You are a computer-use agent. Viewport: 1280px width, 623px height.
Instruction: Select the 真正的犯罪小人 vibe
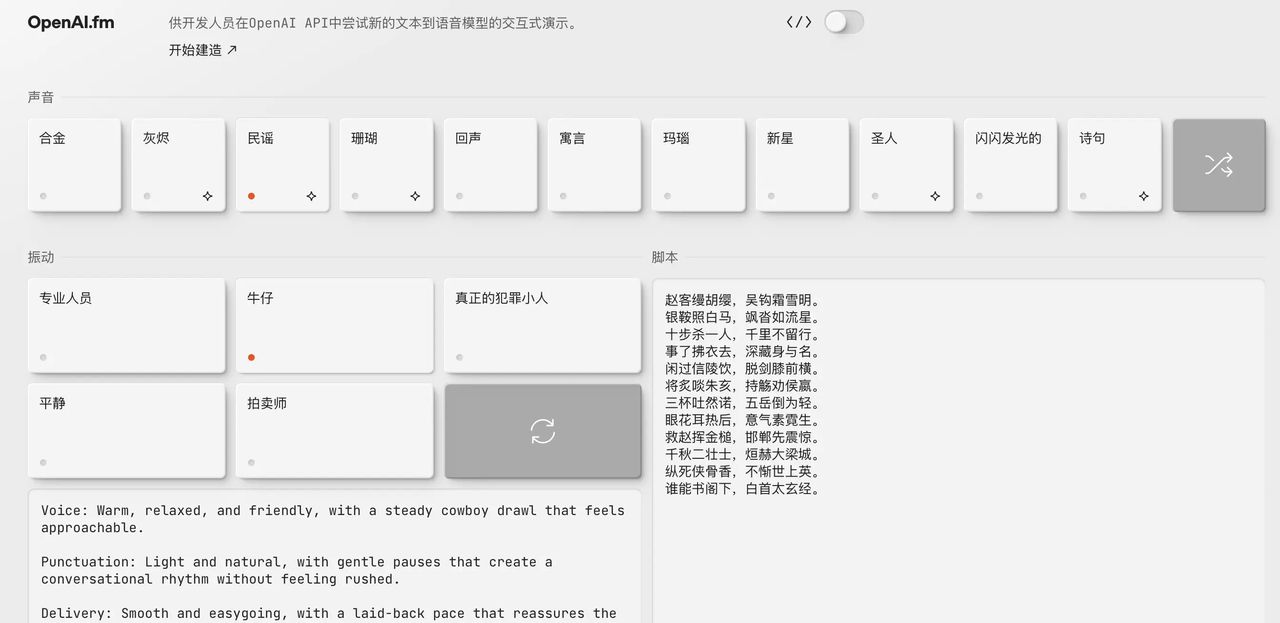(542, 325)
